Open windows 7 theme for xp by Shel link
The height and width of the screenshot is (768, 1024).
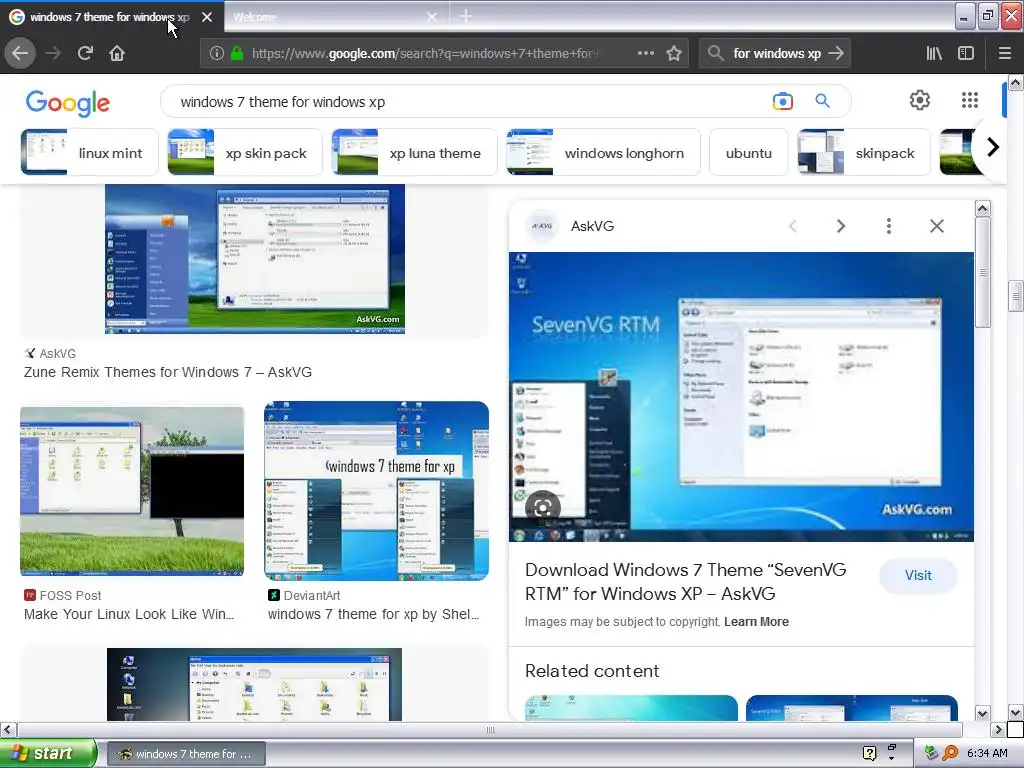[373, 615]
